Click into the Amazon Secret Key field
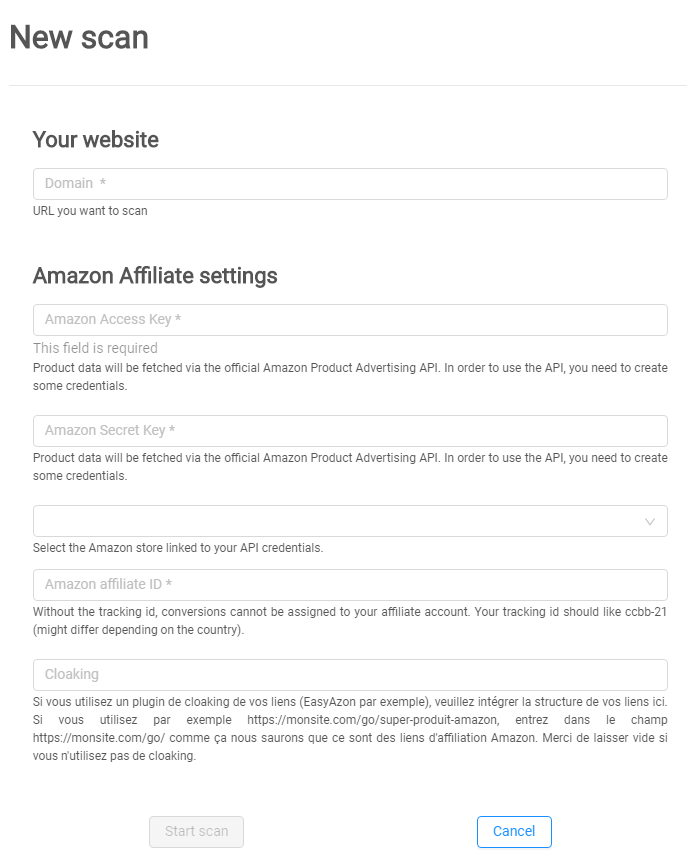The image size is (687, 854). pos(349,431)
